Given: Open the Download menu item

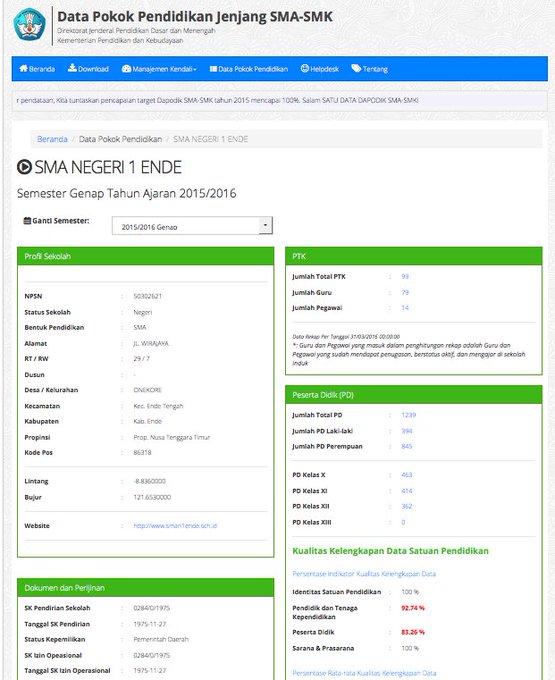Looking at the screenshot, I should pos(88,69).
